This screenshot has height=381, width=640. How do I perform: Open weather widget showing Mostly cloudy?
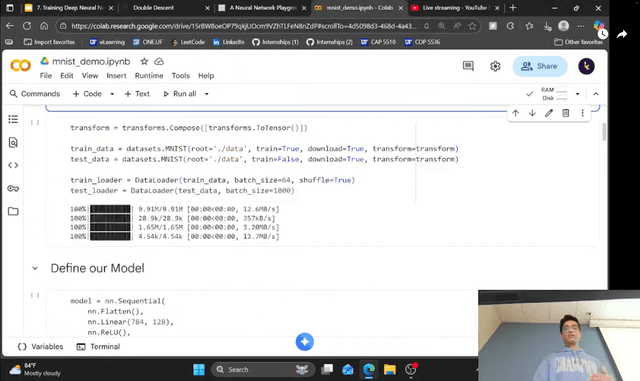tap(35, 370)
